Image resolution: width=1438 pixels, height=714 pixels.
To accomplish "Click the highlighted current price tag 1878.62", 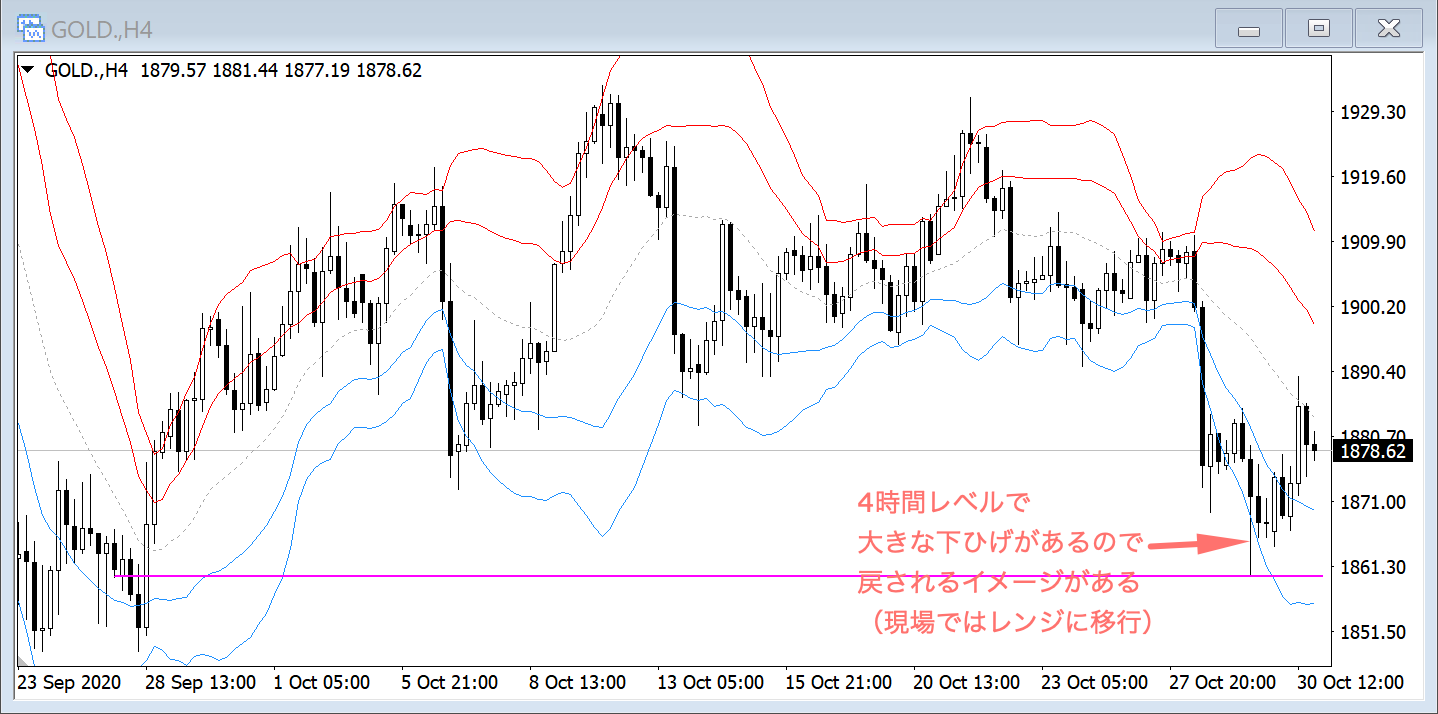I will point(1373,452).
